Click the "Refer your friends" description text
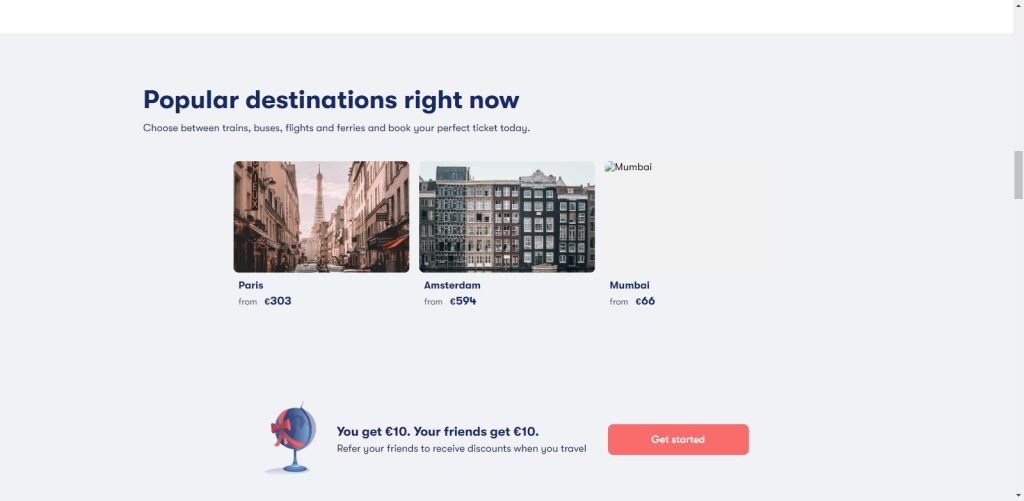 pyautogui.click(x=461, y=449)
